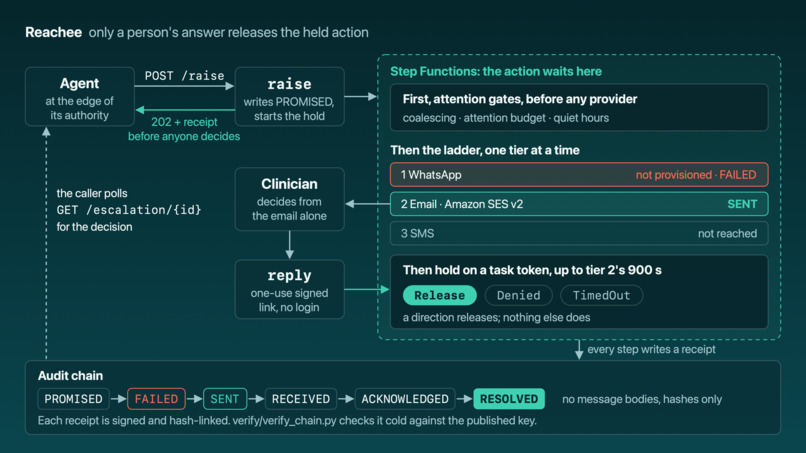Image resolution: width=806 pixels, height=453 pixels.
Task: Click the RECEIVED audit chip
Action: click(x=301, y=399)
